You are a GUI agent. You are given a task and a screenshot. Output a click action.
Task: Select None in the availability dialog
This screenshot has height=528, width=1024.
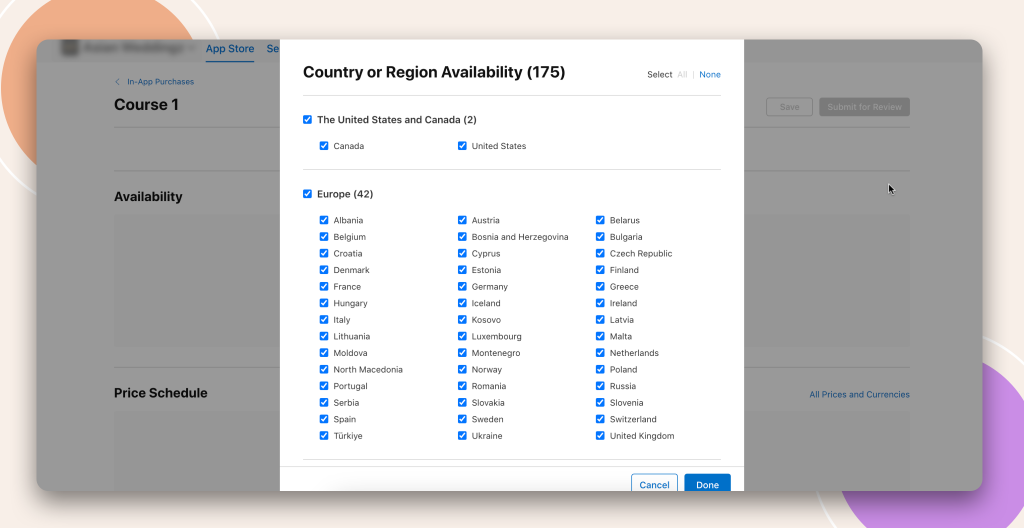point(710,74)
